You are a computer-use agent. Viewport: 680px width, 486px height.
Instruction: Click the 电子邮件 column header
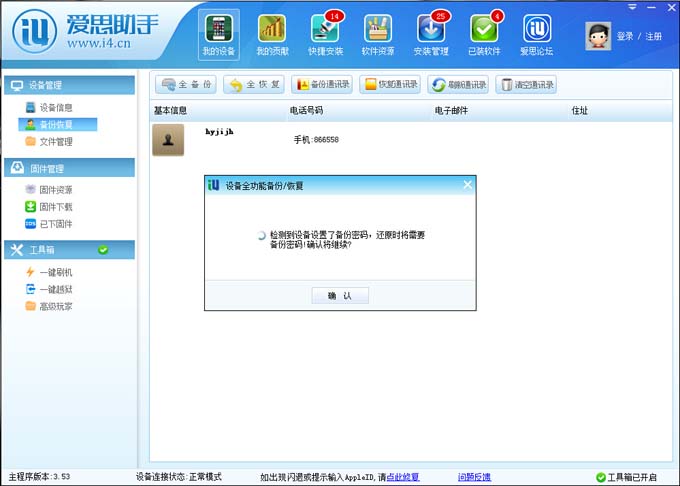pyautogui.click(x=451, y=111)
